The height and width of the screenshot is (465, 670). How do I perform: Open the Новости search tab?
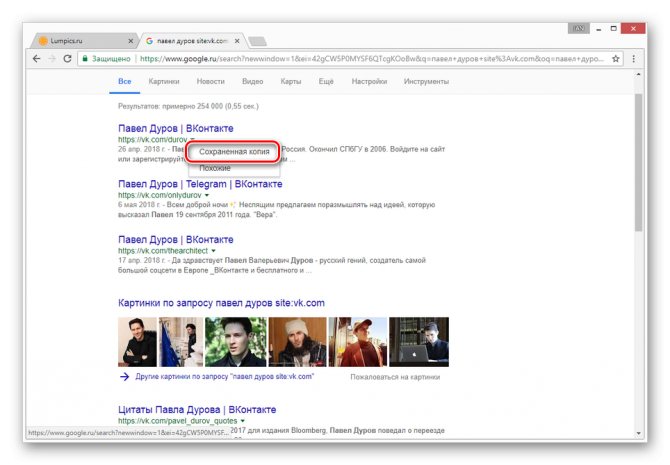210,81
